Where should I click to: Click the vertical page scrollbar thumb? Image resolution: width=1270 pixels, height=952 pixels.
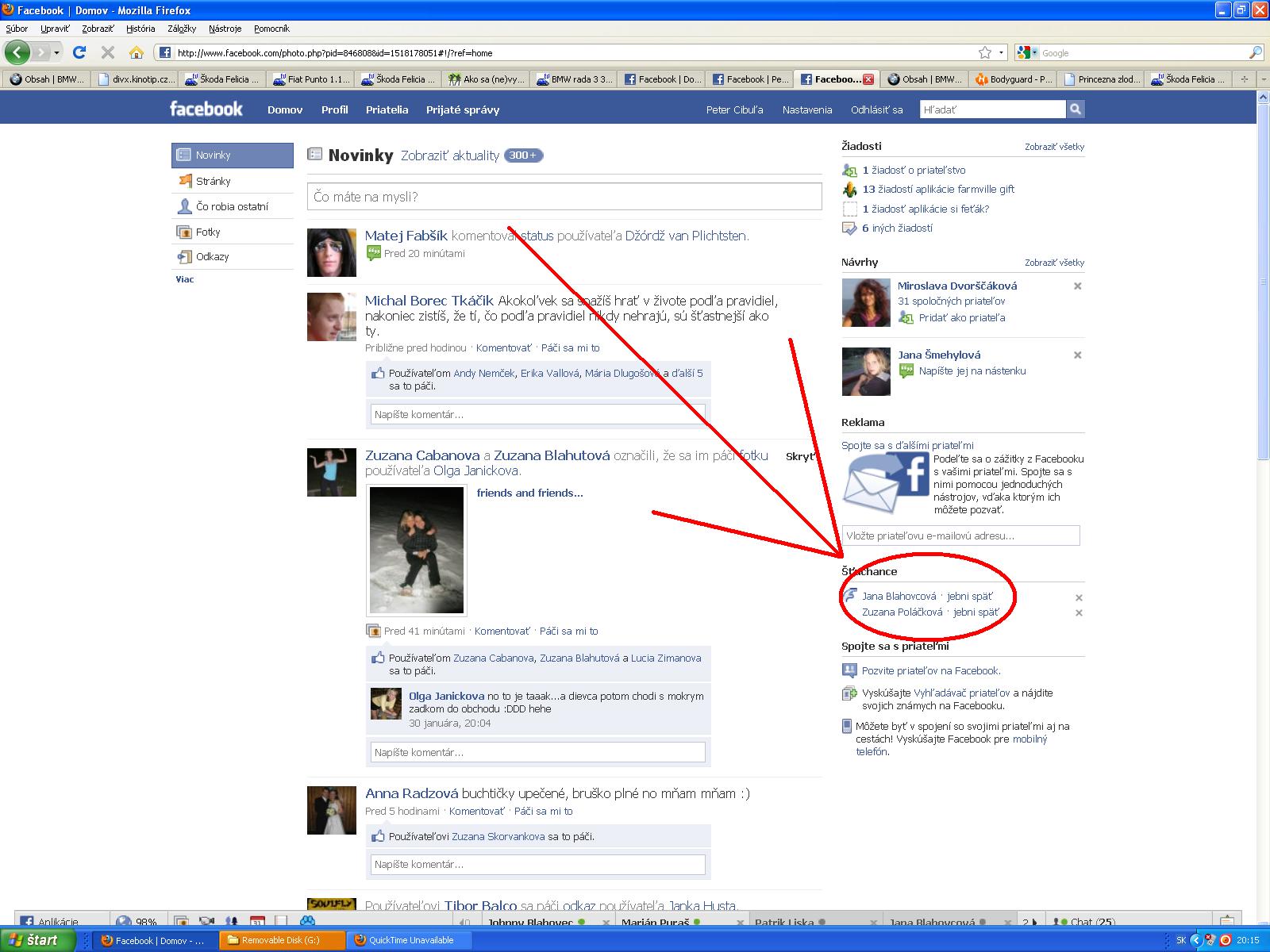coord(1263,278)
